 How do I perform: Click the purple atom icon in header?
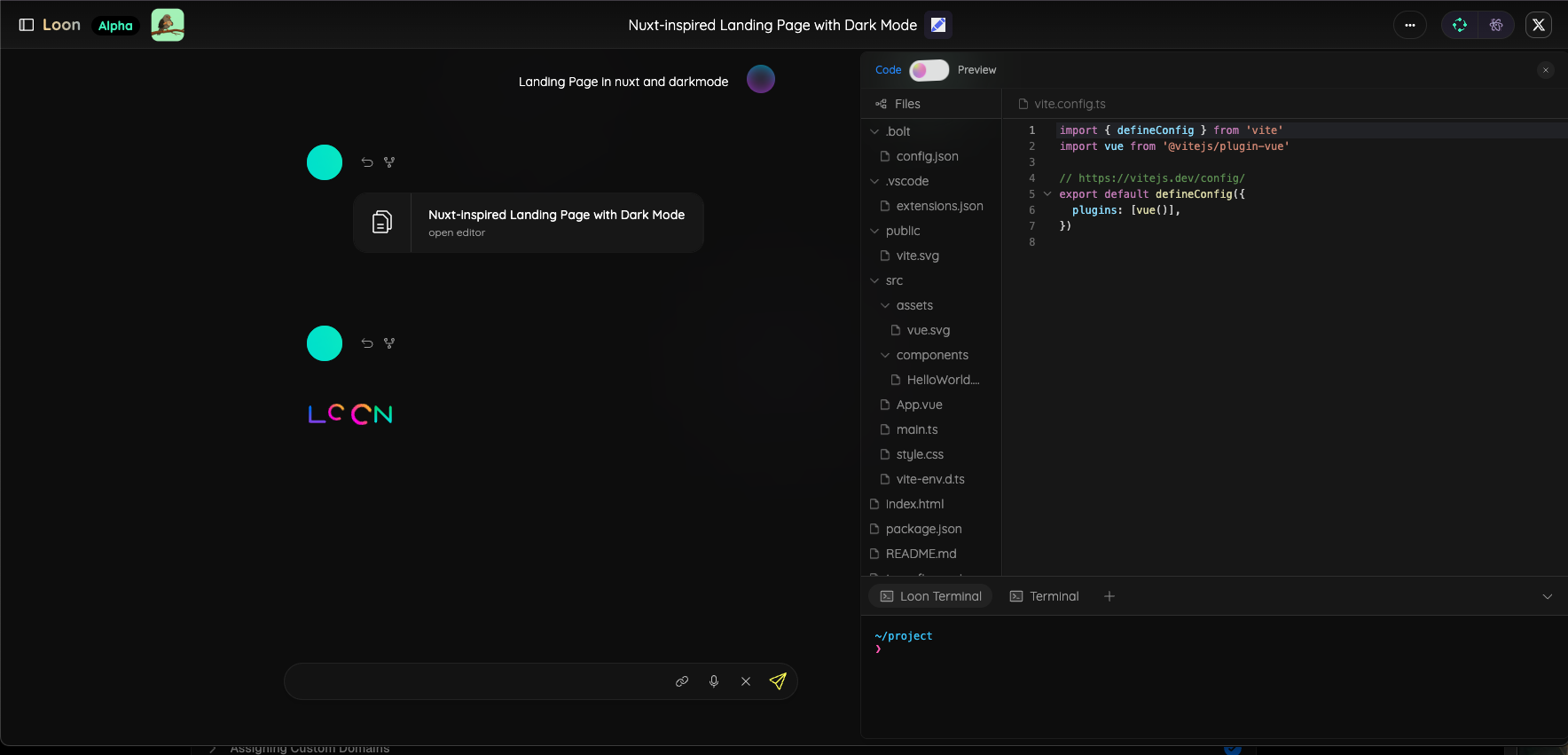click(1496, 25)
